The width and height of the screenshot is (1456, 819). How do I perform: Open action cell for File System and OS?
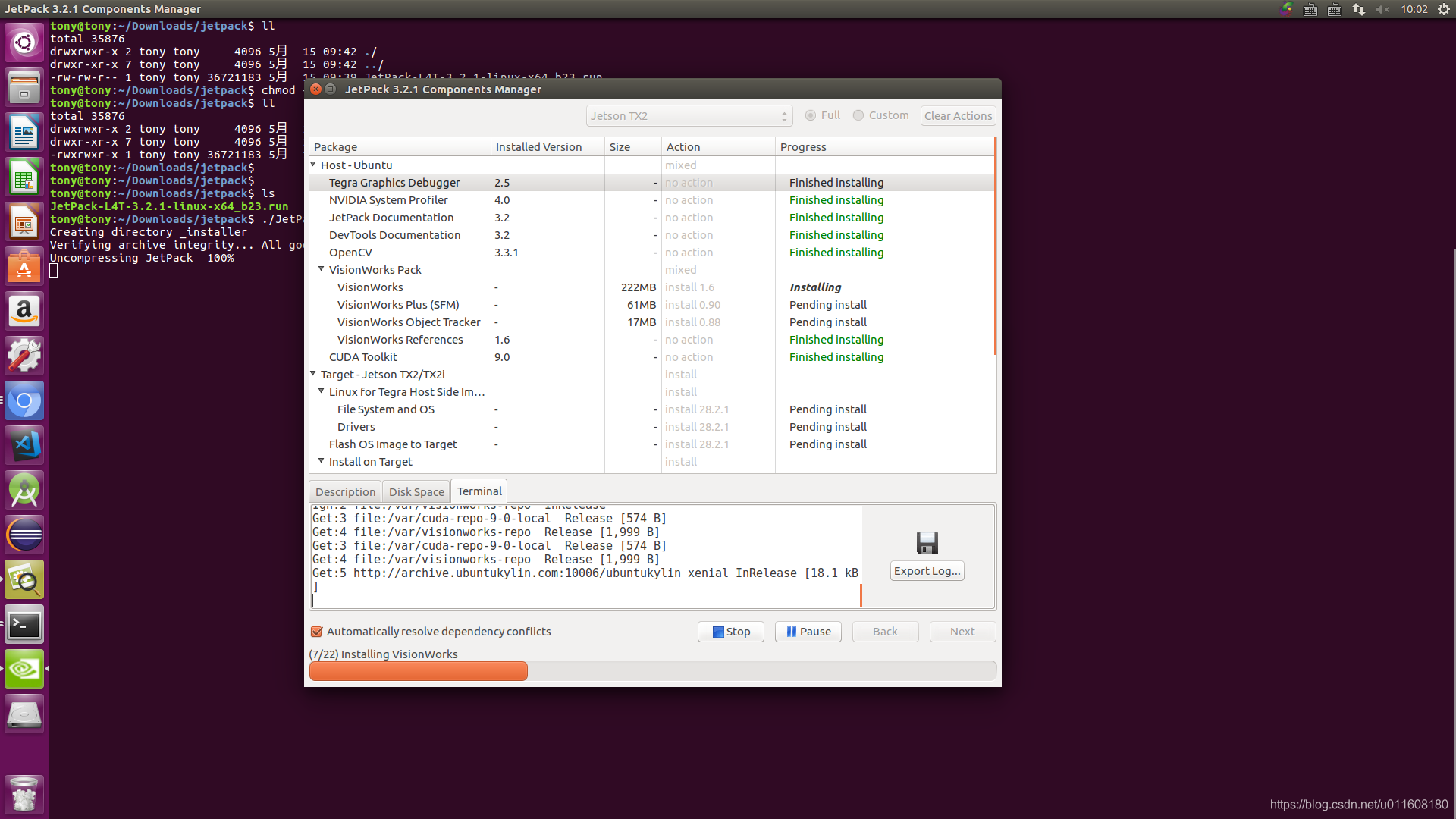click(x=717, y=409)
